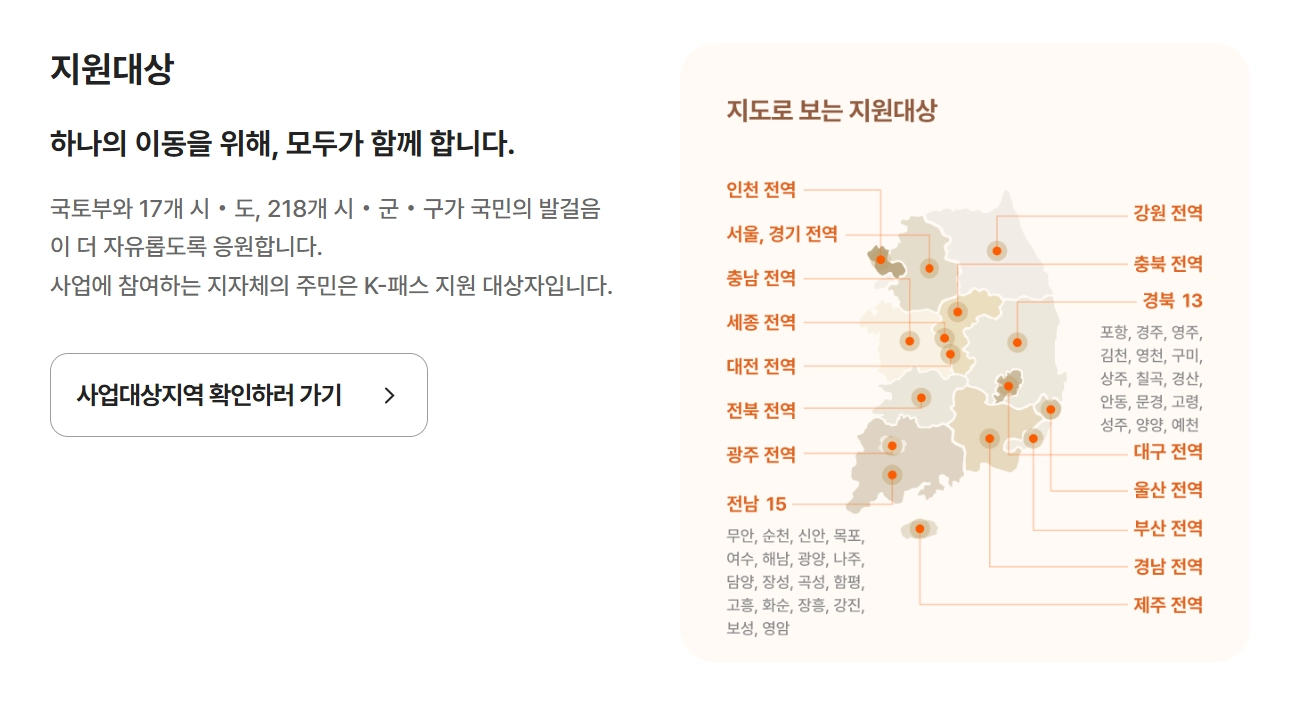Select the map marker for 제주 전역
Viewport: 1290px width, 703px height.
click(x=920, y=527)
